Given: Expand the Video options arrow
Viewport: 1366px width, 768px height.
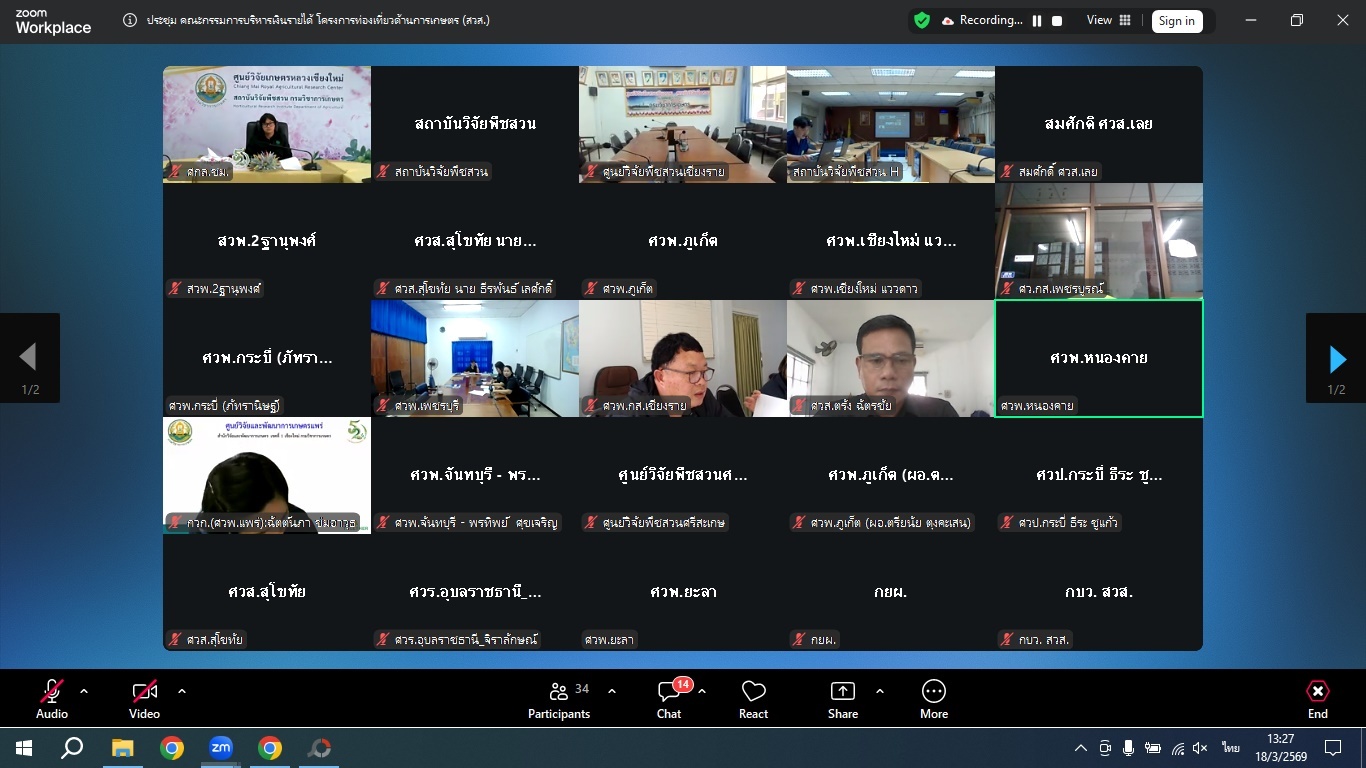Looking at the screenshot, I should [x=182, y=691].
